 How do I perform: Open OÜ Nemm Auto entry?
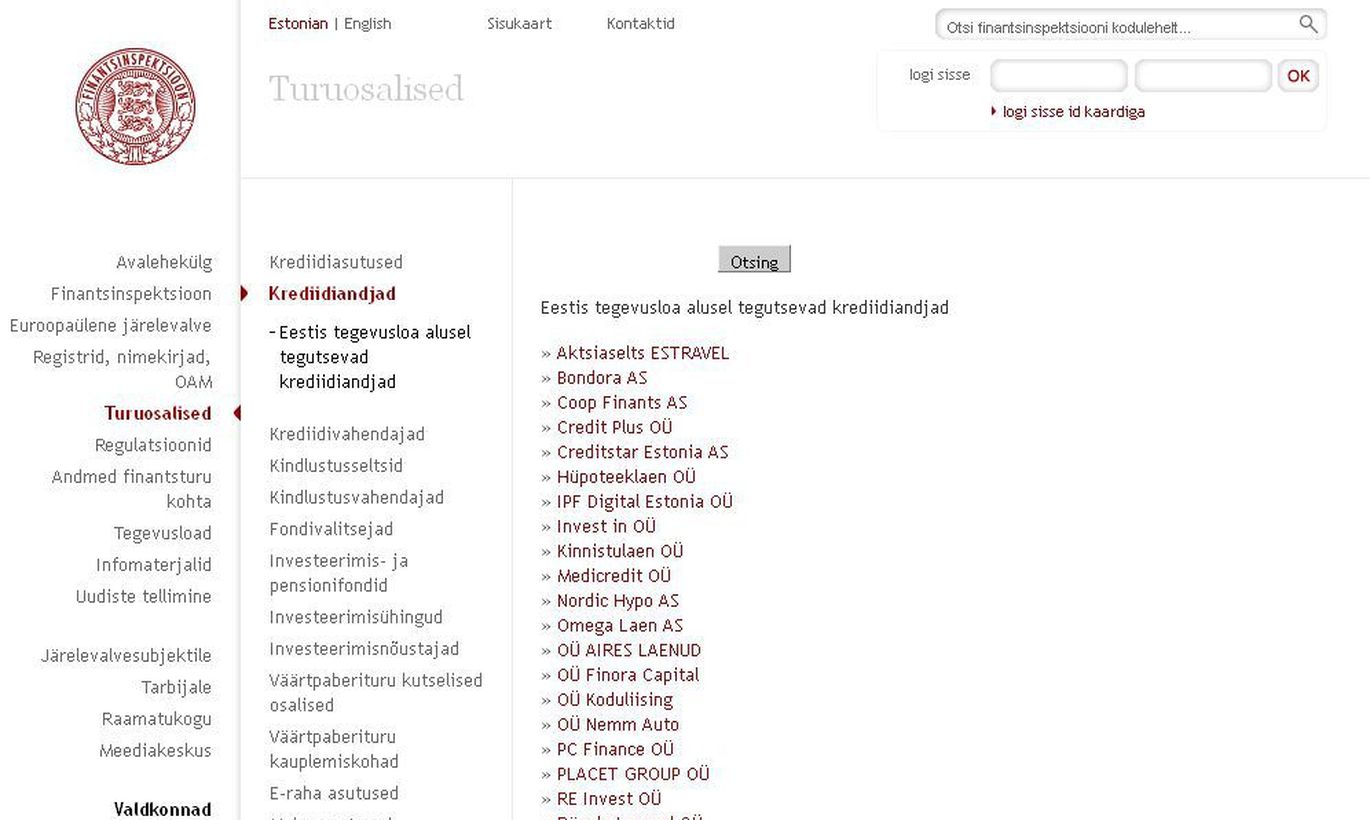[618, 724]
